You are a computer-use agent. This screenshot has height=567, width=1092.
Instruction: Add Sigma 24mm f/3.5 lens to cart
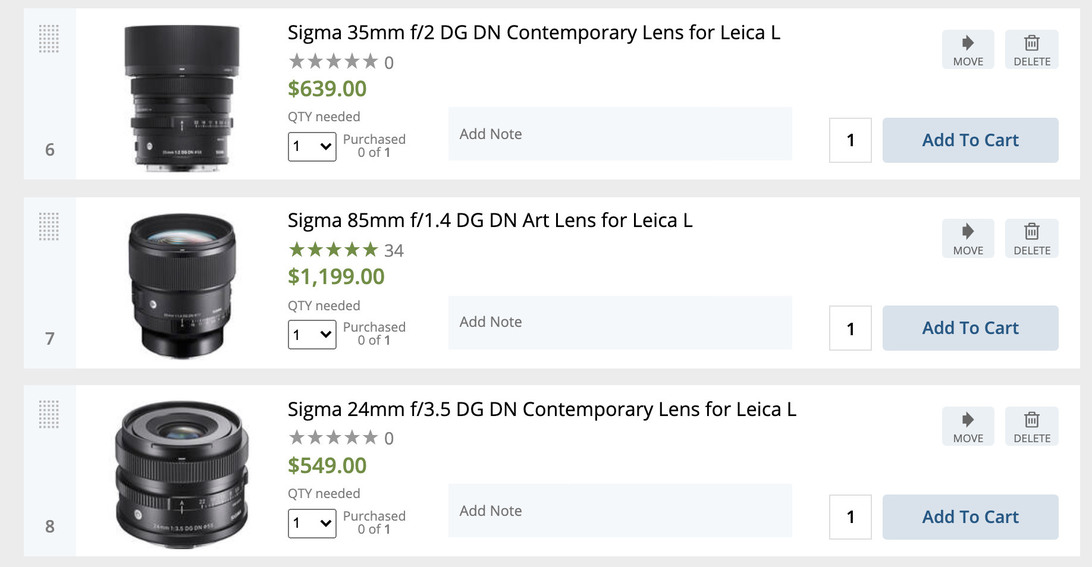tap(970, 517)
